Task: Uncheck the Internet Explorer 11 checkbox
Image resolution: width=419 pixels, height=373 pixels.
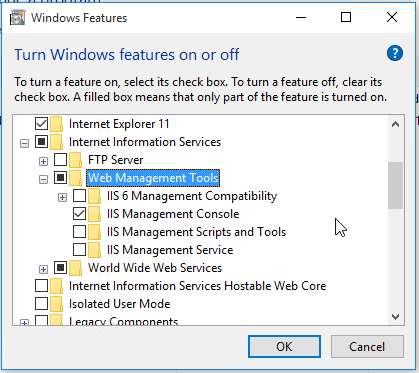Action: (41, 124)
